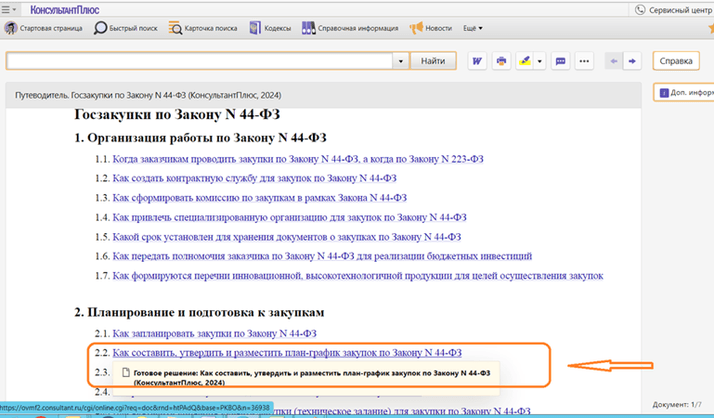The width and height of the screenshot is (714, 418).
Task: Open link 2.1 Как запланировать закупки
Action: point(214,333)
